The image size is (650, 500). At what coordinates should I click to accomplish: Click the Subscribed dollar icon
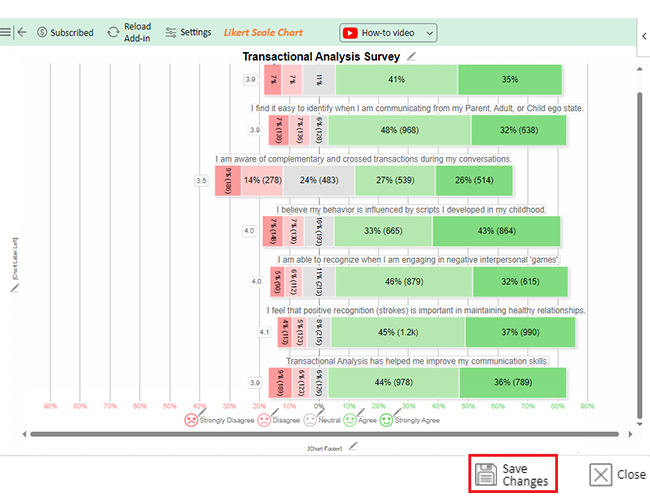click(x=42, y=32)
